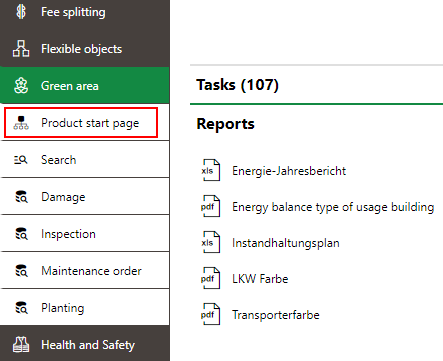Click the Damage database search icon
443x361 pixels.
click(x=21, y=197)
